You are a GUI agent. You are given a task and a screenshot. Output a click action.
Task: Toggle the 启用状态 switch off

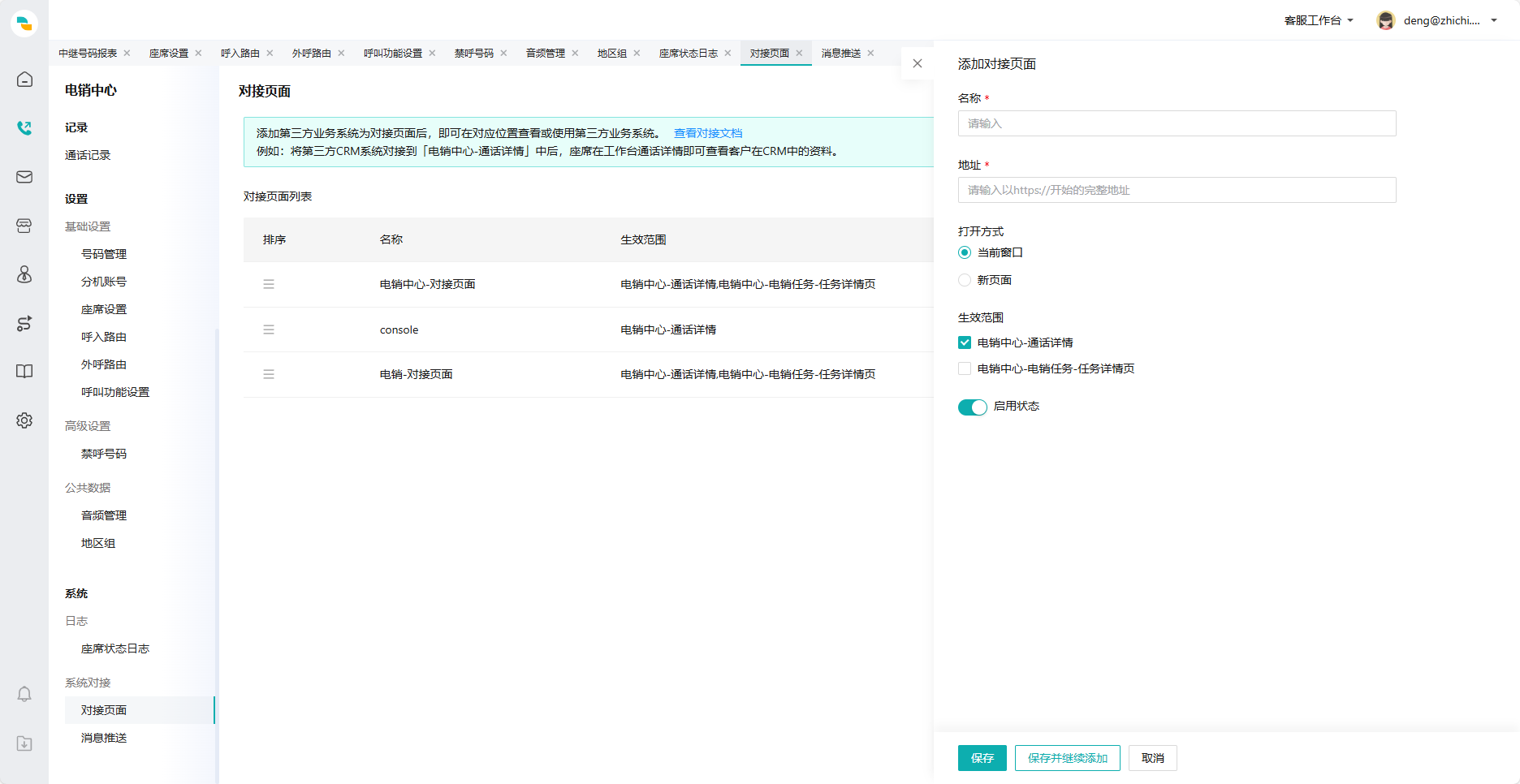[973, 407]
